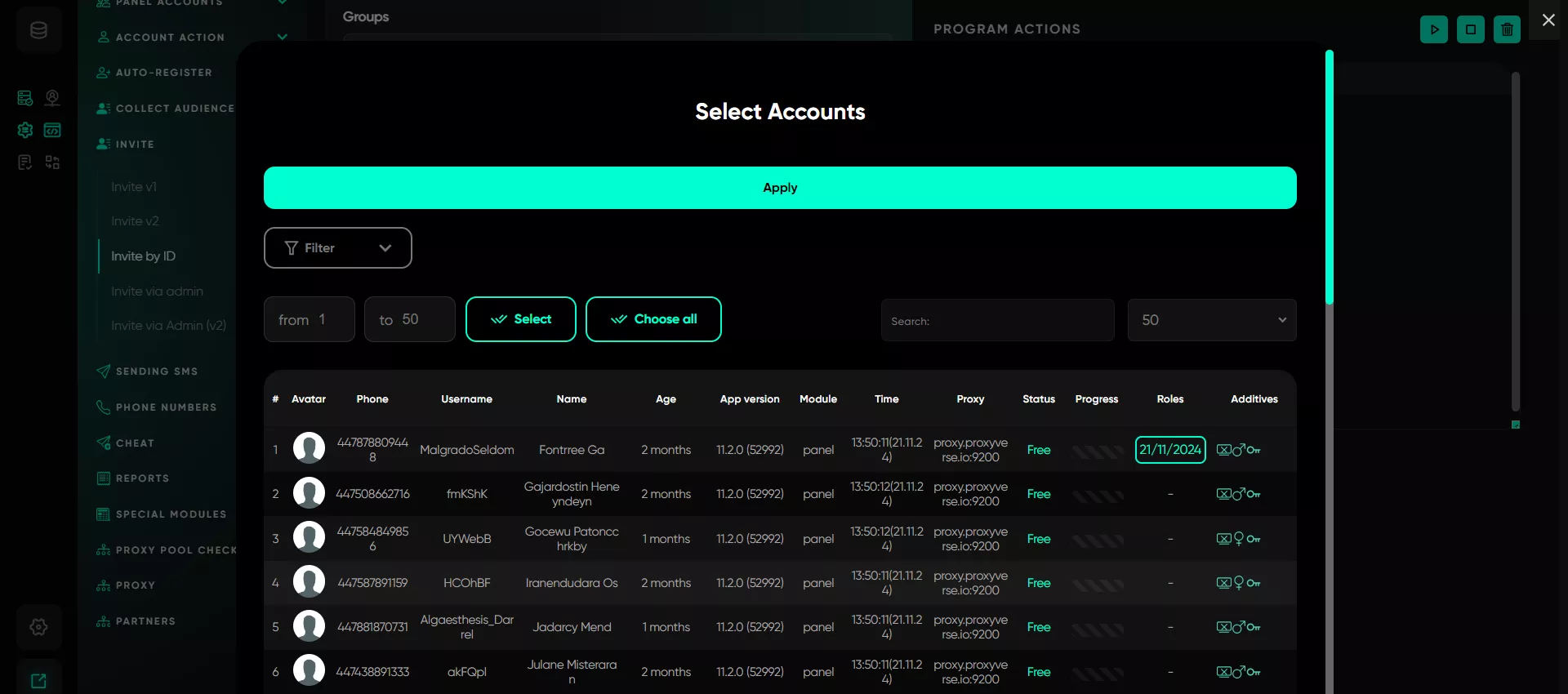Click the server check icon in rail

click(x=25, y=98)
